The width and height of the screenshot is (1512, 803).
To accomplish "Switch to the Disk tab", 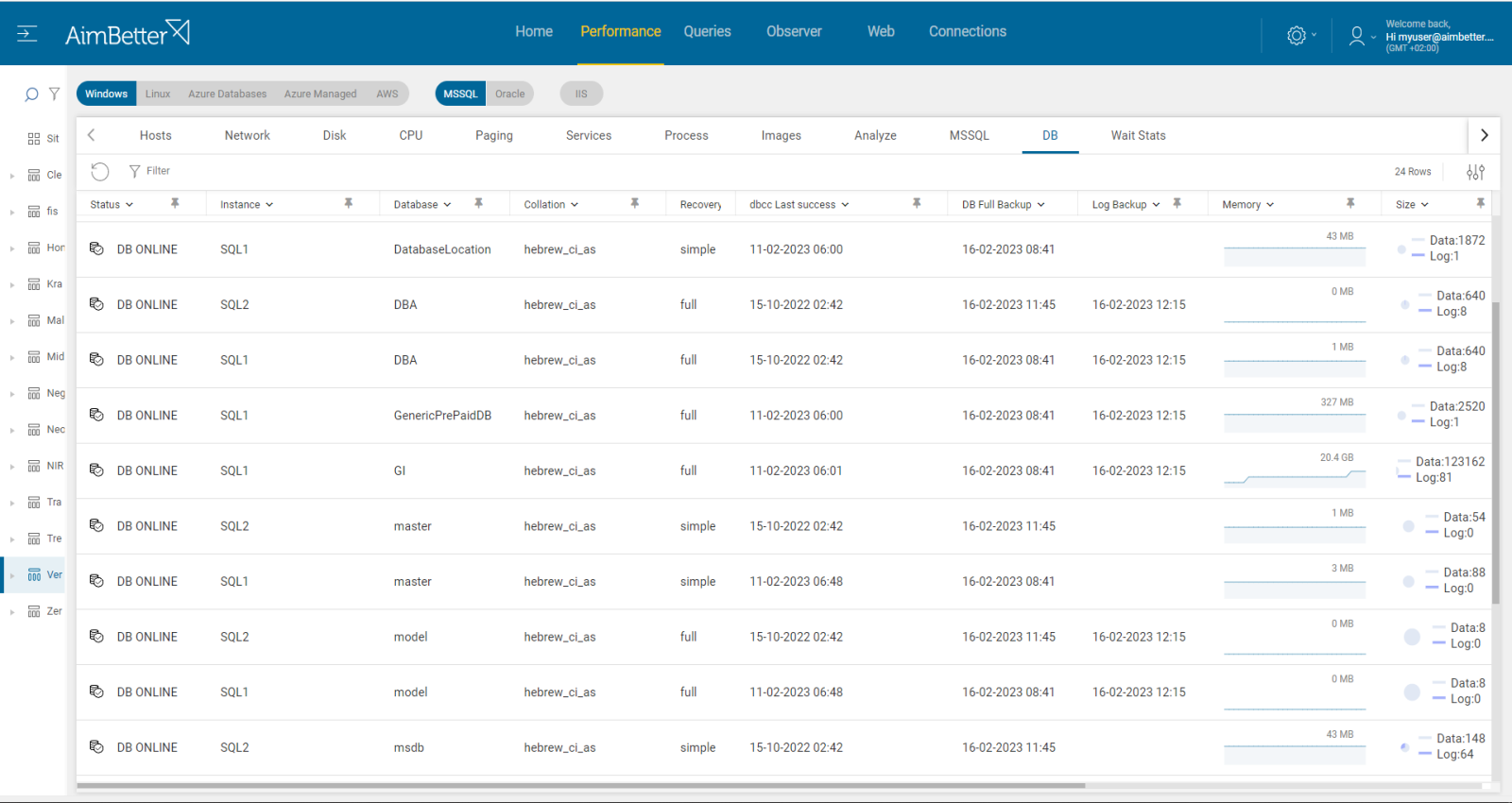I will 335,135.
